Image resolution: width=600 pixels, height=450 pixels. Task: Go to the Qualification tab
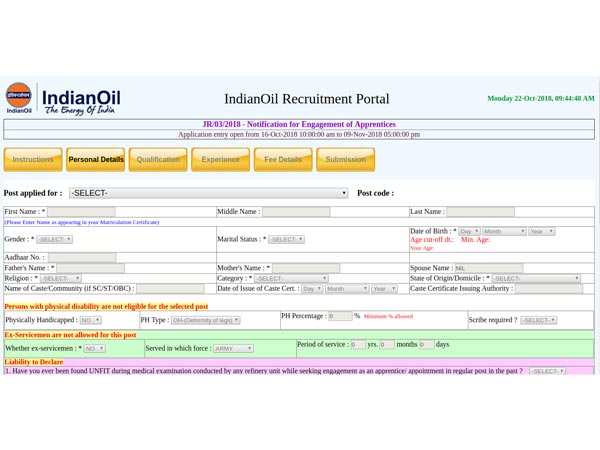158,160
